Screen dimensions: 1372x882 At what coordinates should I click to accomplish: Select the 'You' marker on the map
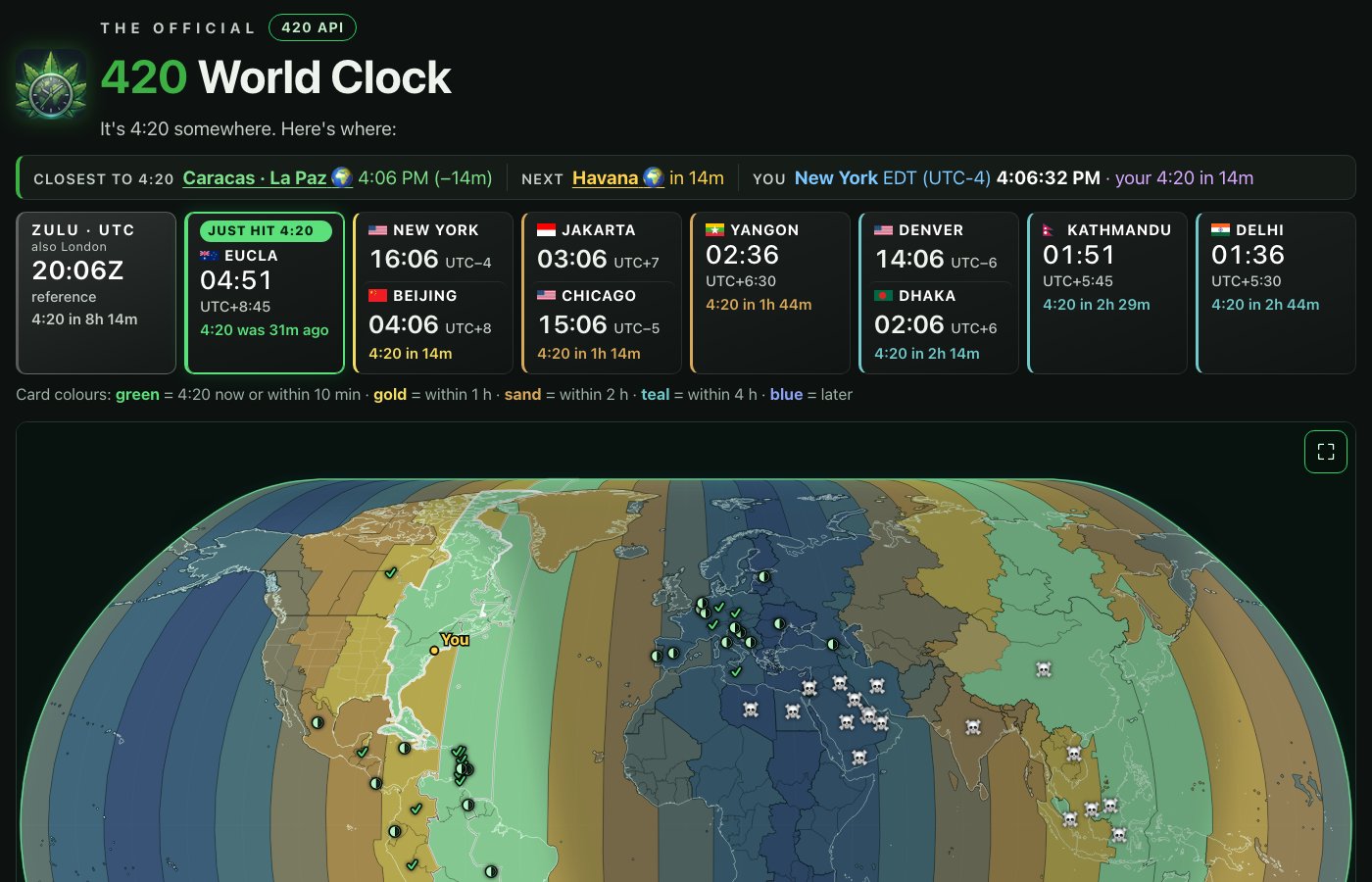pos(434,650)
